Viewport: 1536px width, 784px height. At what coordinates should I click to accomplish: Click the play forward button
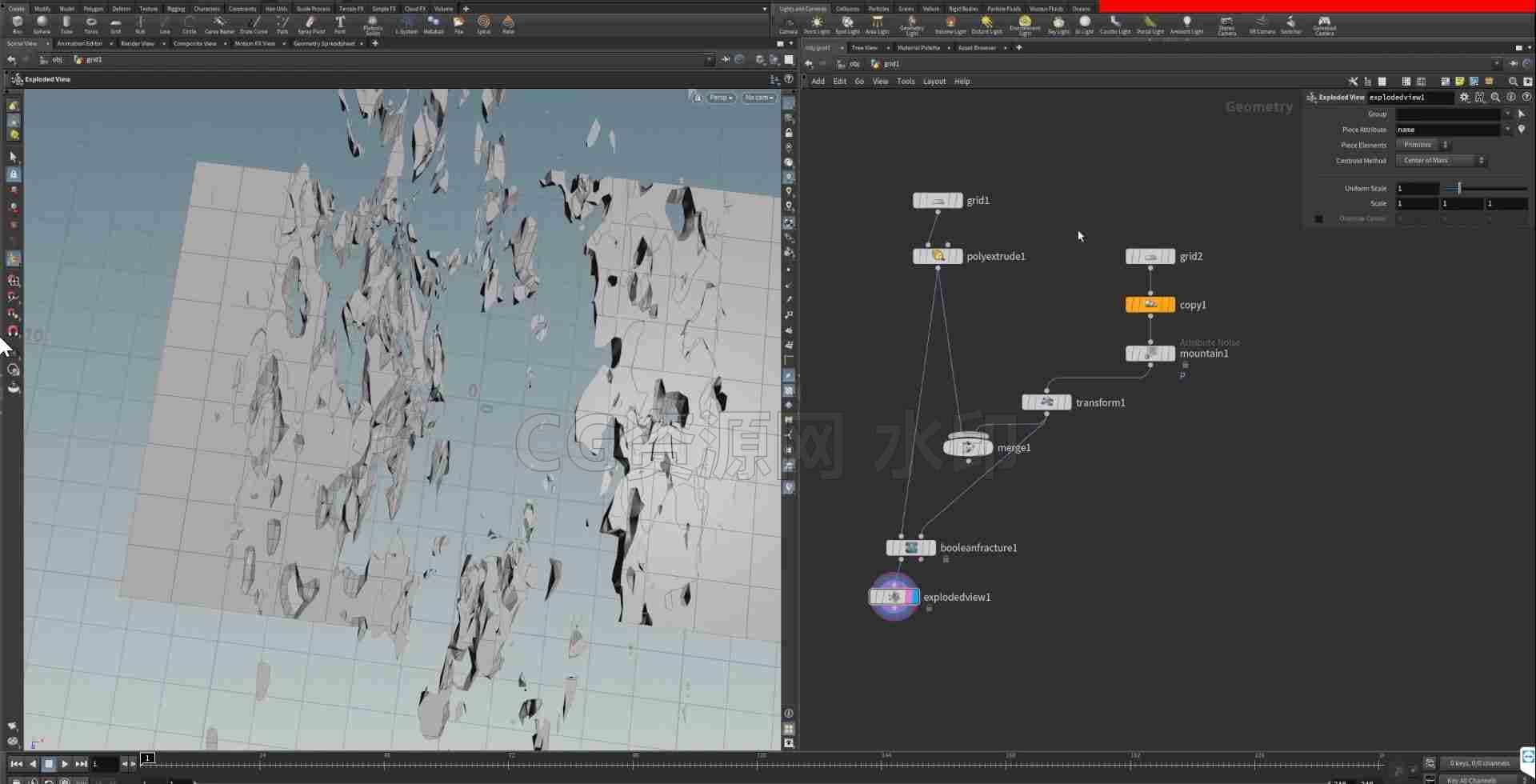tap(64, 764)
